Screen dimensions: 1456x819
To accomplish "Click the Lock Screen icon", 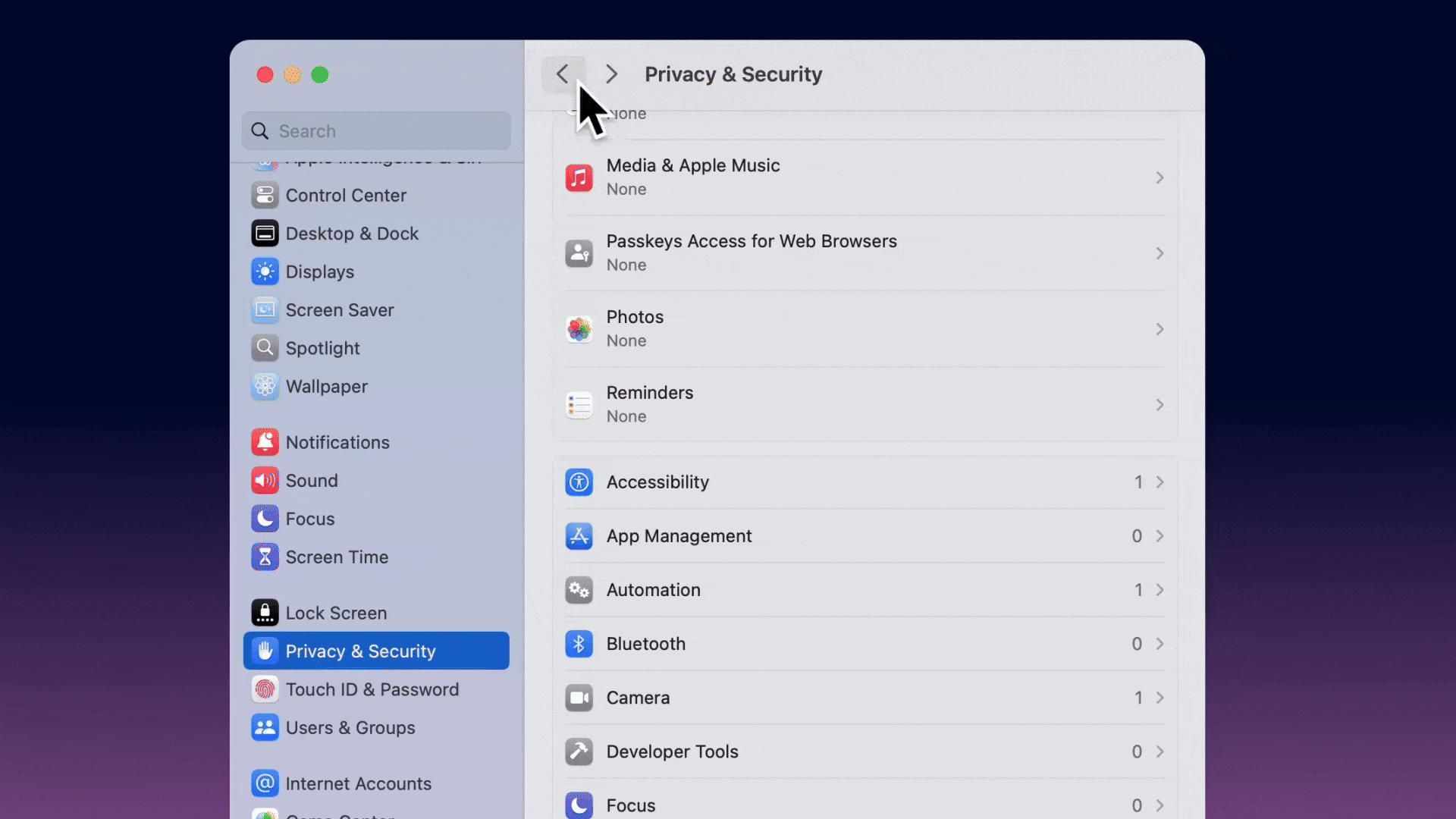I will click(265, 613).
